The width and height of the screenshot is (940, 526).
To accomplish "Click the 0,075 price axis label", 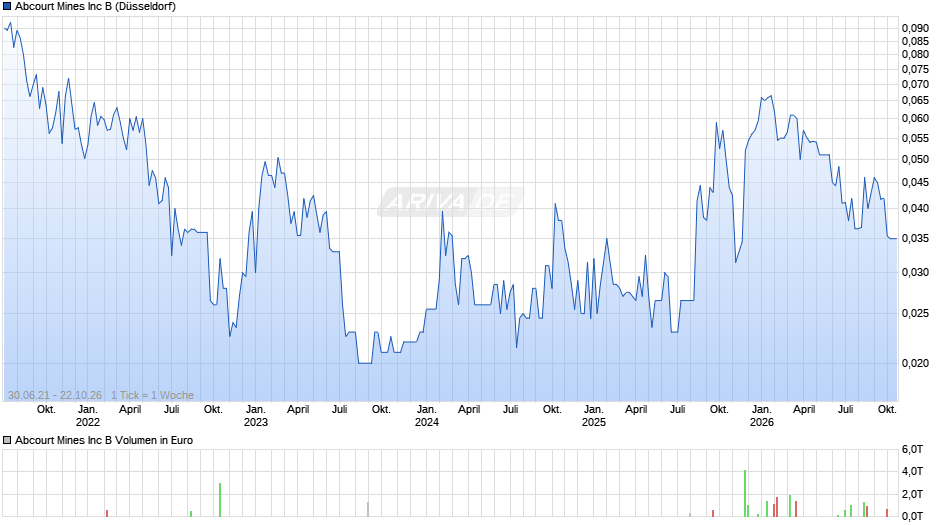I will (915, 70).
